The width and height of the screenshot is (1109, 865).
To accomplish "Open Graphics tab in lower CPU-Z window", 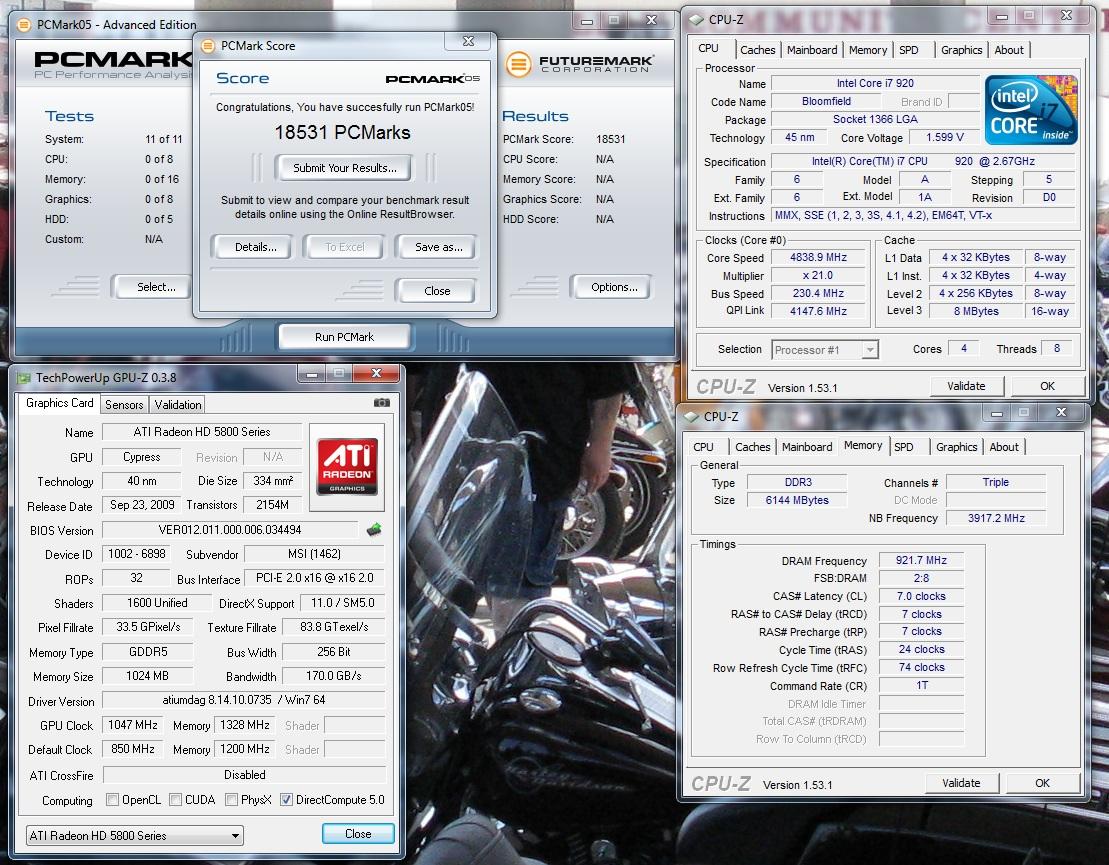I will click(x=956, y=447).
